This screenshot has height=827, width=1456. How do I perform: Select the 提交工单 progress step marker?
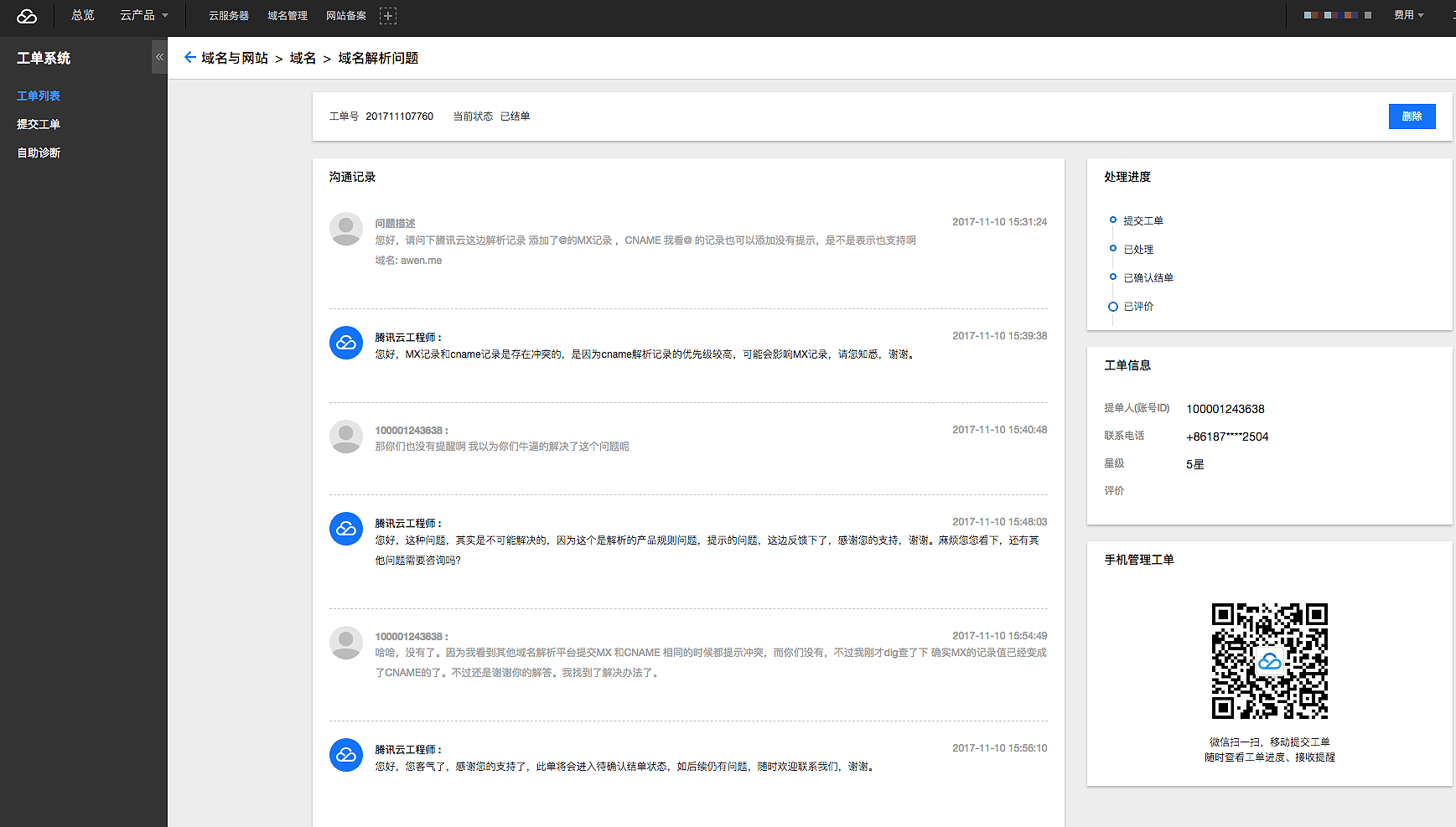tap(1113, 220)
